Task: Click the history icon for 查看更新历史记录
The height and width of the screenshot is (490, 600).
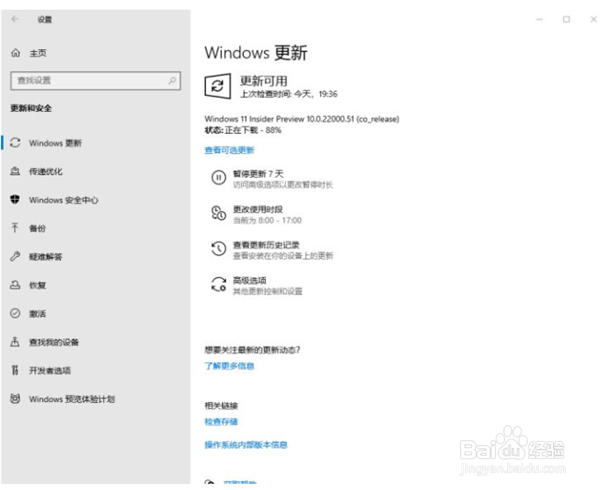Action: [x=218, y=249]
